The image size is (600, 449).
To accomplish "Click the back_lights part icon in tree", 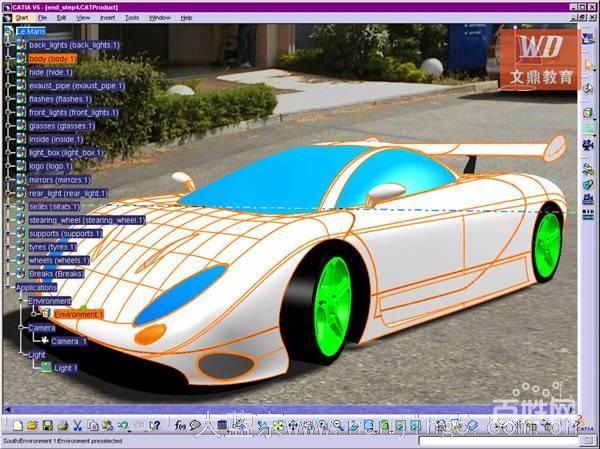I will pos(21,45).
